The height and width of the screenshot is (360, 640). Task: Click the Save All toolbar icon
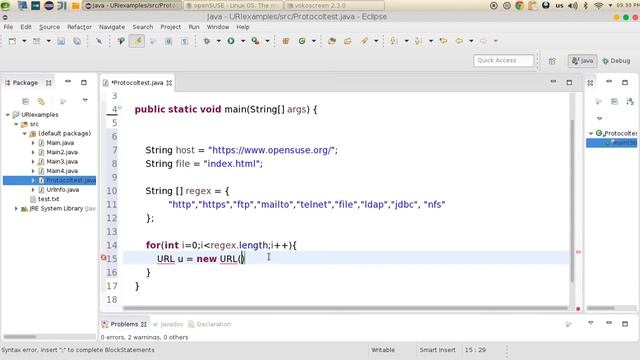tap(77, 41)
